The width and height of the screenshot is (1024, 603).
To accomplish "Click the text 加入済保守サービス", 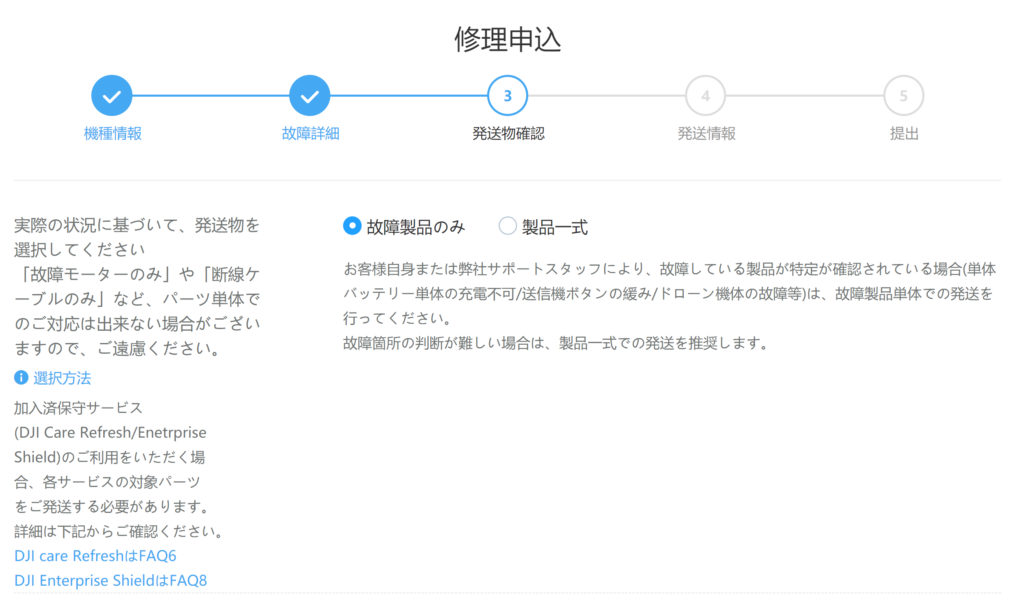I will pyautogui.click(x=78, y=408).
